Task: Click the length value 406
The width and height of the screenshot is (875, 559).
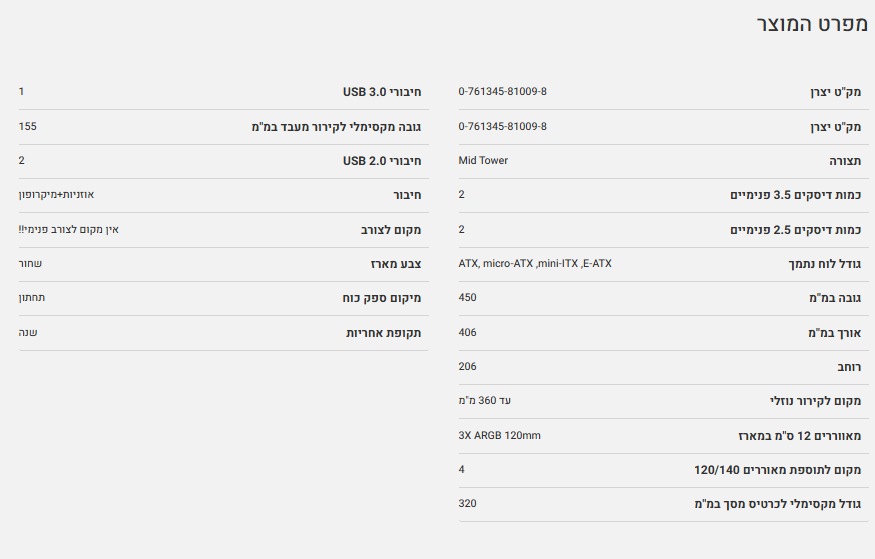Action: coord(467,333)
